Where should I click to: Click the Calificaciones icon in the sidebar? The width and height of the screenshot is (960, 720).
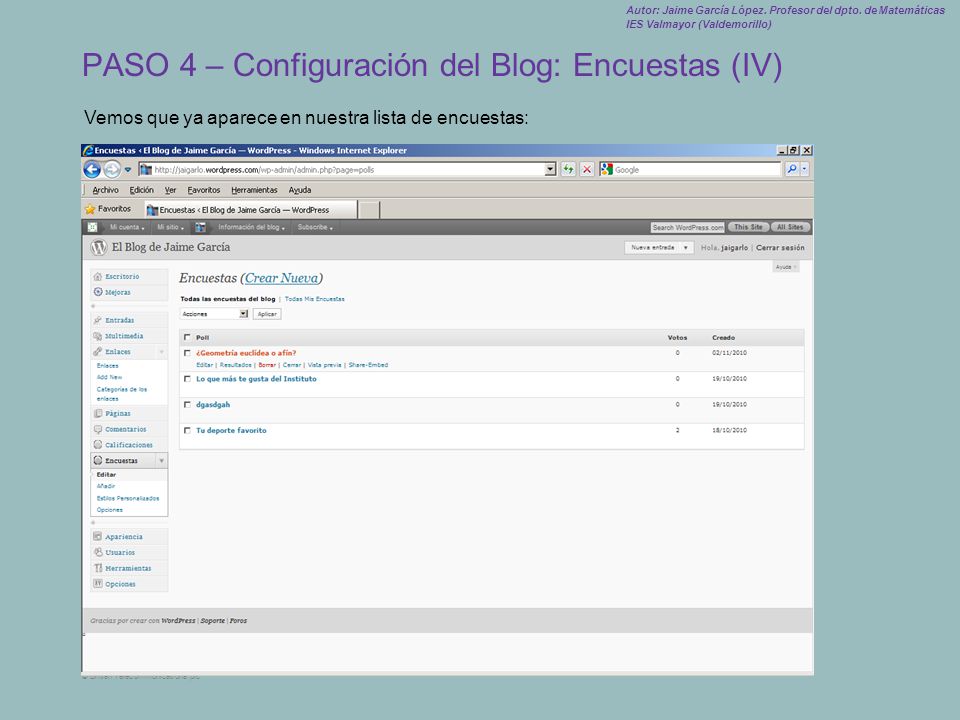(97, 444)
